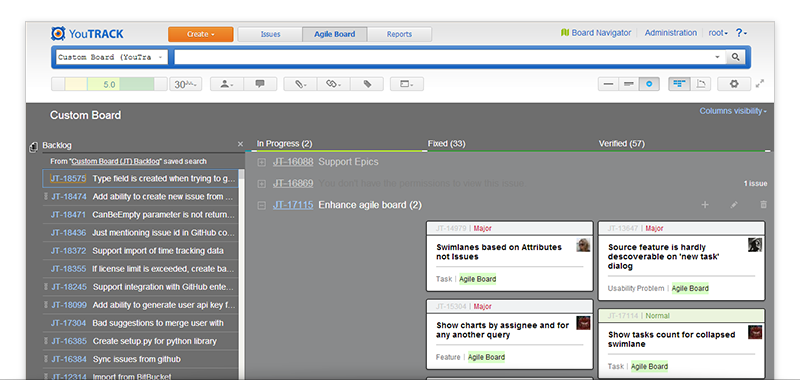Open the link issues chain icon
The height and width of the screenshot is (380, 800).
334,84
